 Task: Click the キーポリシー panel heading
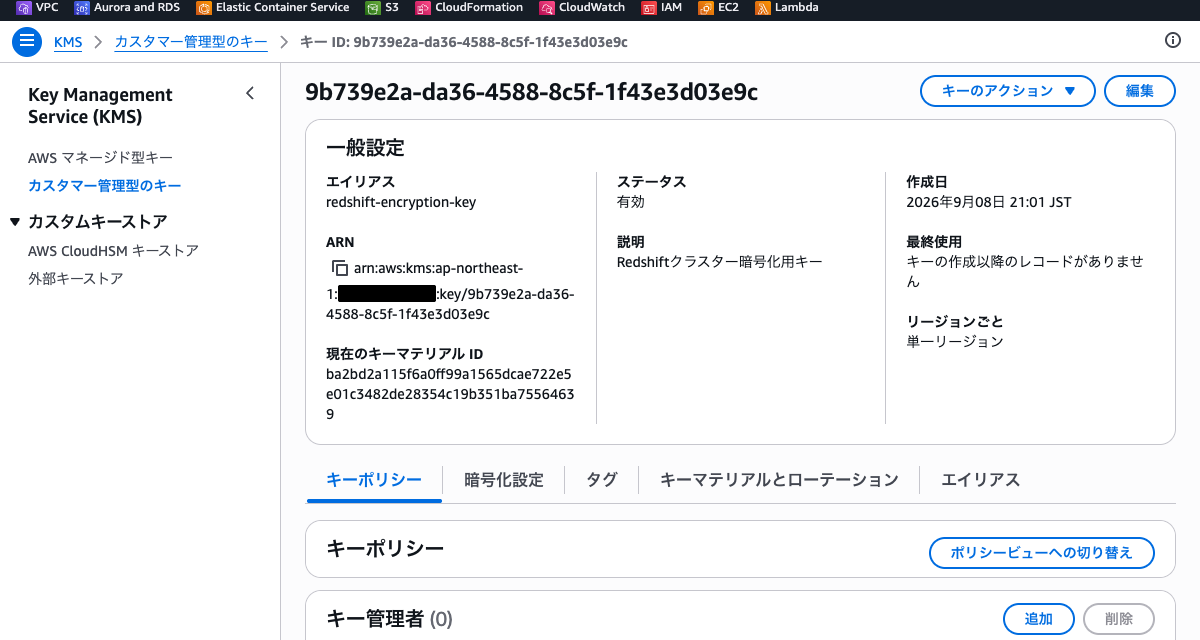(384, 548)
